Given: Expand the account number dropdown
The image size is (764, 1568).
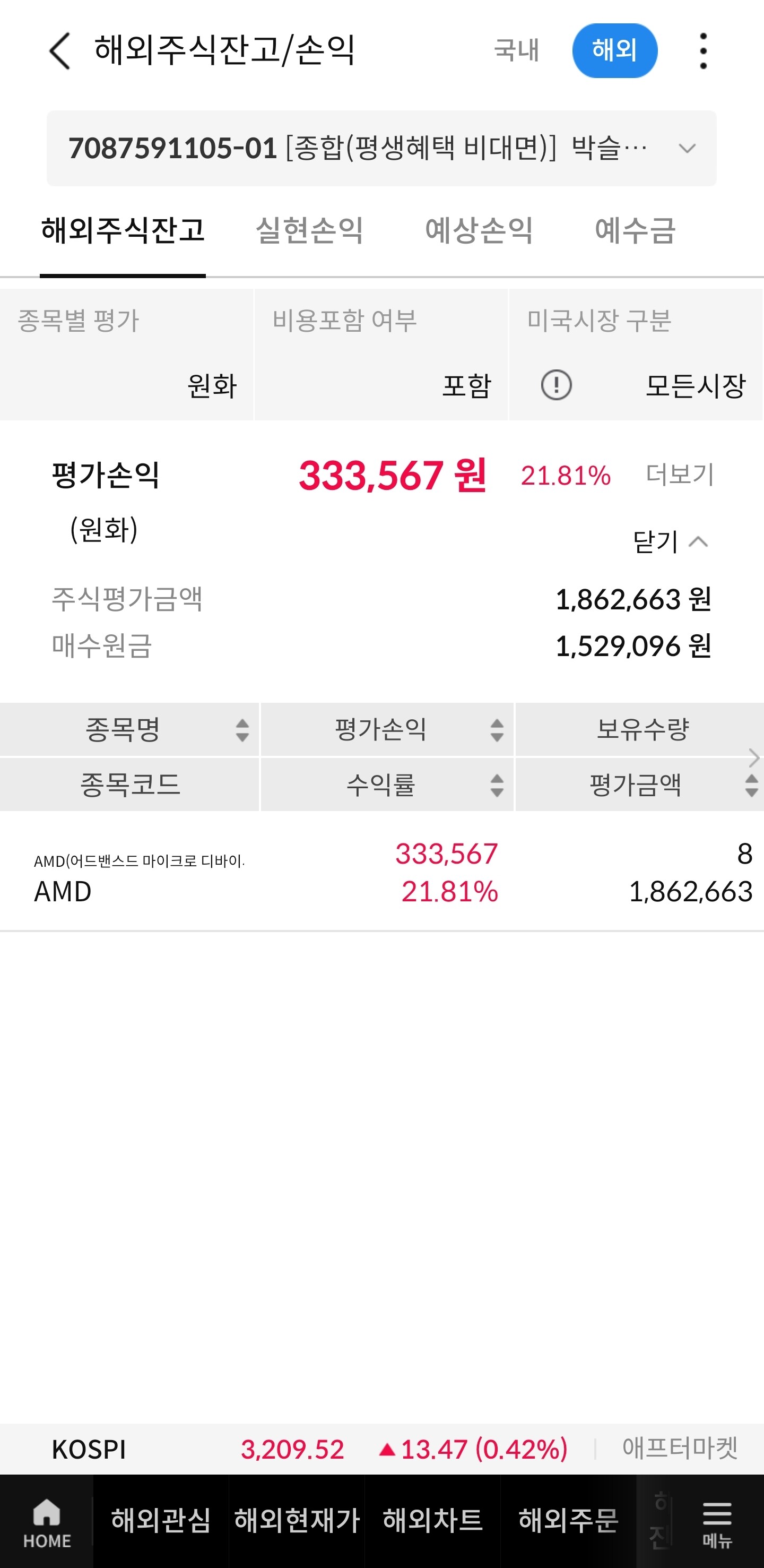Looking at the screenshot, I should point(687,149).
